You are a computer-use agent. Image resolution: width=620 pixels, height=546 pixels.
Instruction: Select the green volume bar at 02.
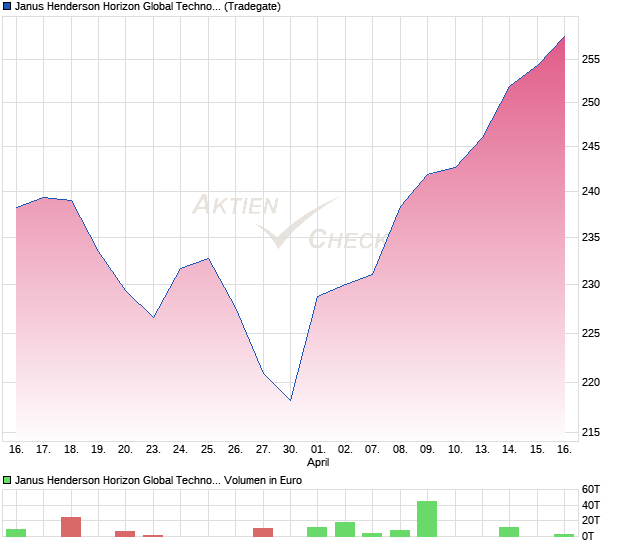click(345, 529)
